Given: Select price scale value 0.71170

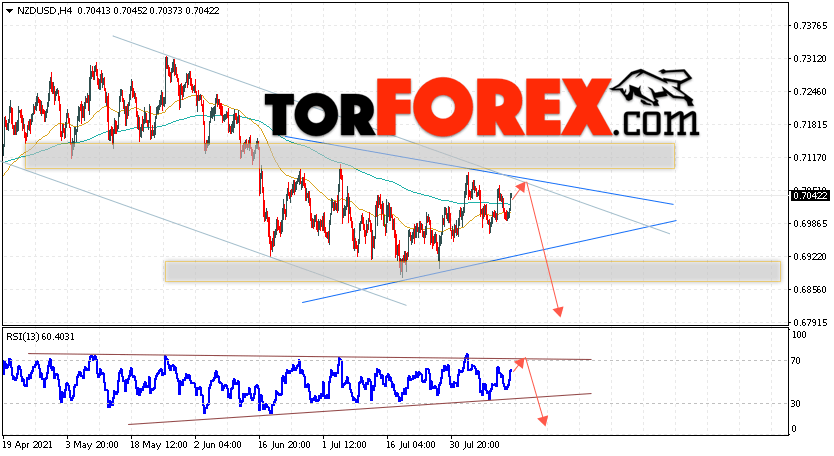Looking at the screenshot, I should (810, 157).
